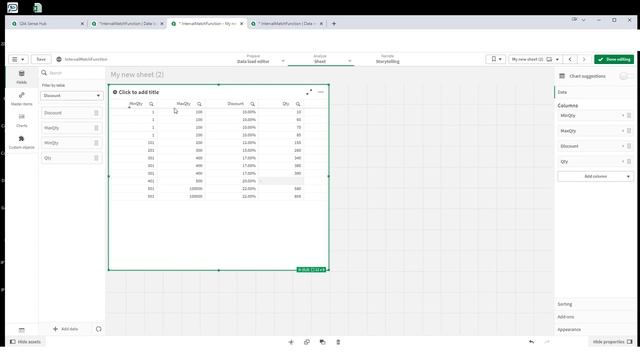The height and width of the screenshot is (360, 640).
Task: Expand the table to full screen
Action: coord(309,92)
